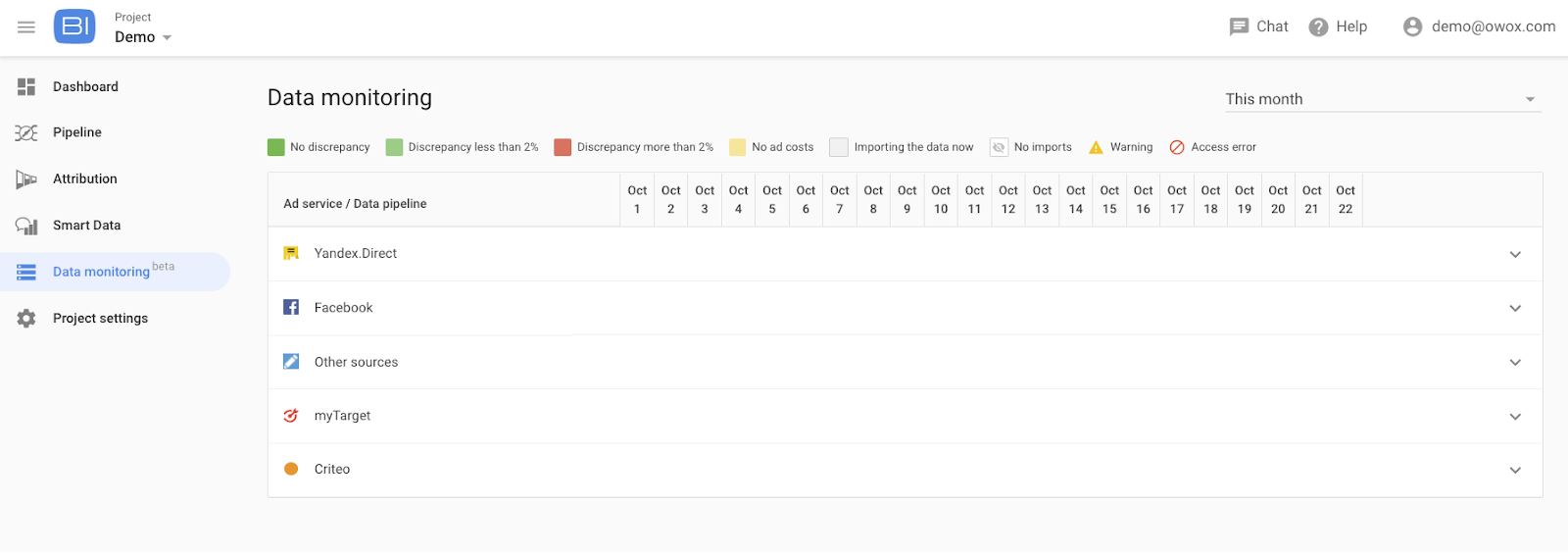Click the Oct 18 column header

(1211, 200)
